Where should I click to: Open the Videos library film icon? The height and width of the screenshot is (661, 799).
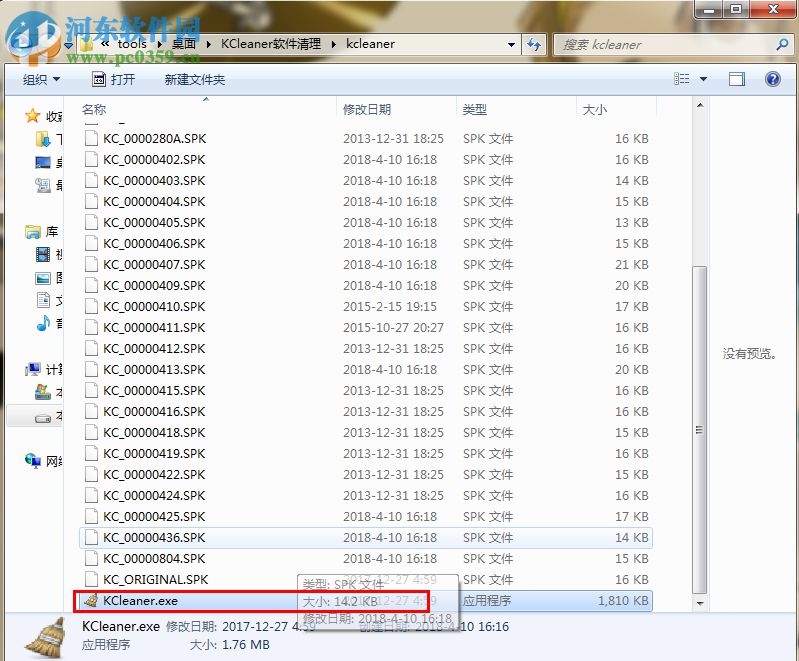coord(43,254)
